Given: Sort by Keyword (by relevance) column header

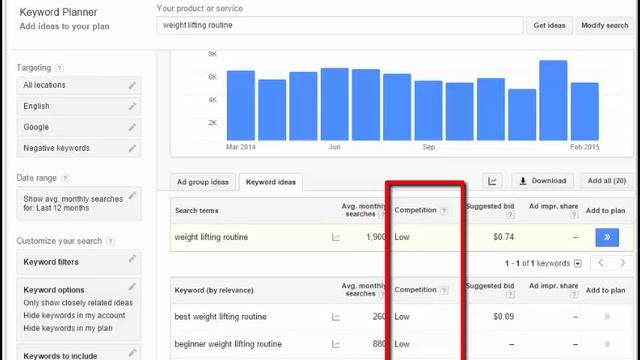Looking at the screenshot, I should coord(214,290).
